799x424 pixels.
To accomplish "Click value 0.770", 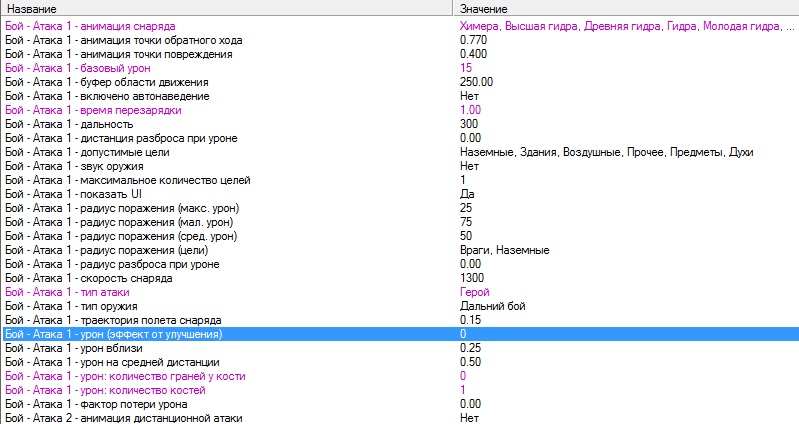I will click(473, 40).
